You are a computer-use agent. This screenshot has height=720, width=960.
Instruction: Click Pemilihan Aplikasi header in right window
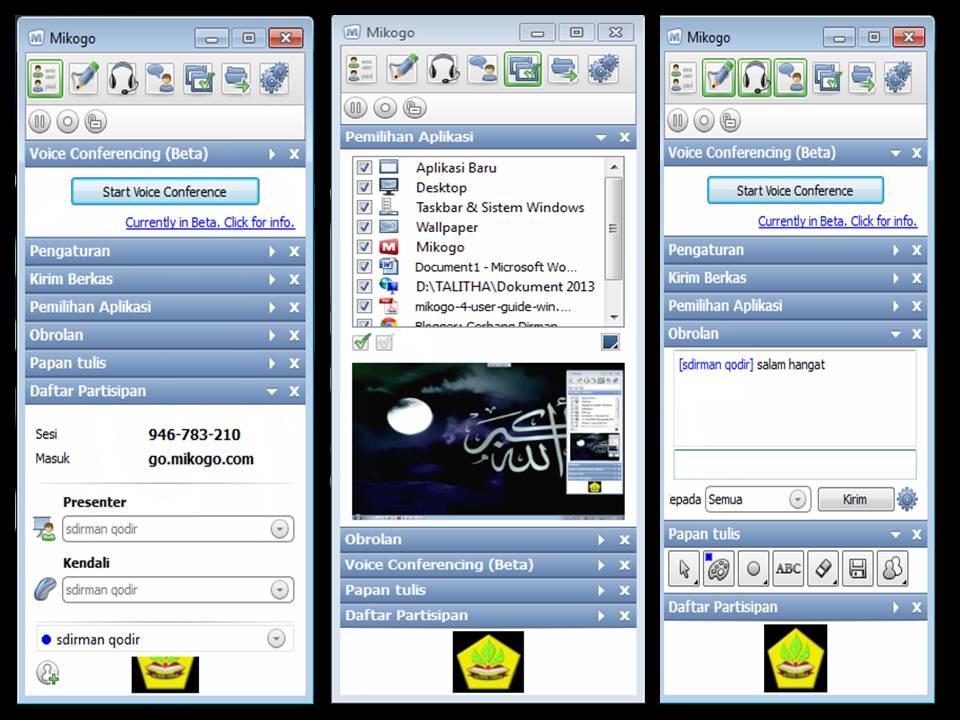pos(795,306)
